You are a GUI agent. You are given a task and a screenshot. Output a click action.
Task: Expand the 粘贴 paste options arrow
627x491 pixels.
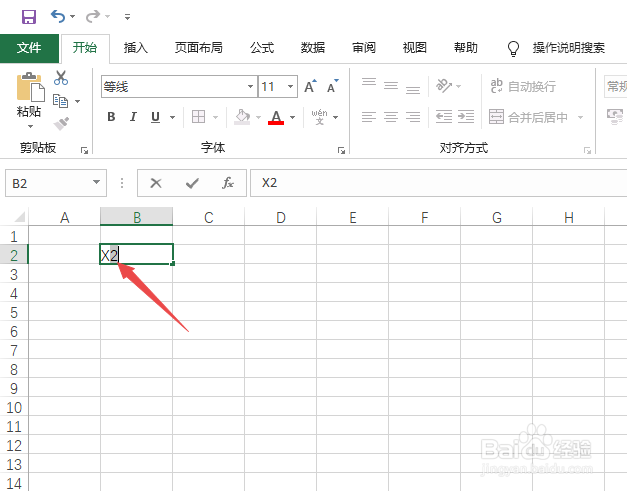tap(30, 126)
